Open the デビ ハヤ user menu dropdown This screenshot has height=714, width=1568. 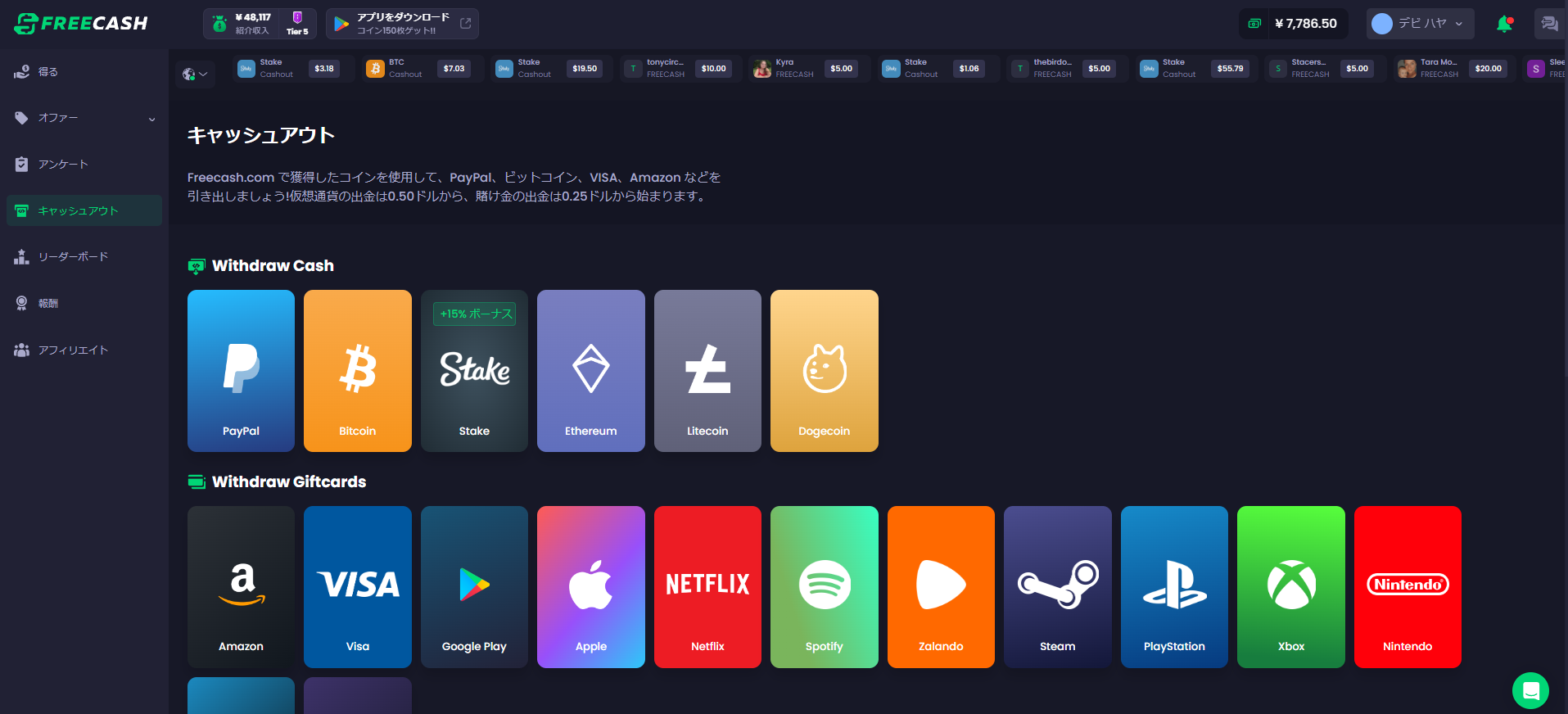point(1420,24)
